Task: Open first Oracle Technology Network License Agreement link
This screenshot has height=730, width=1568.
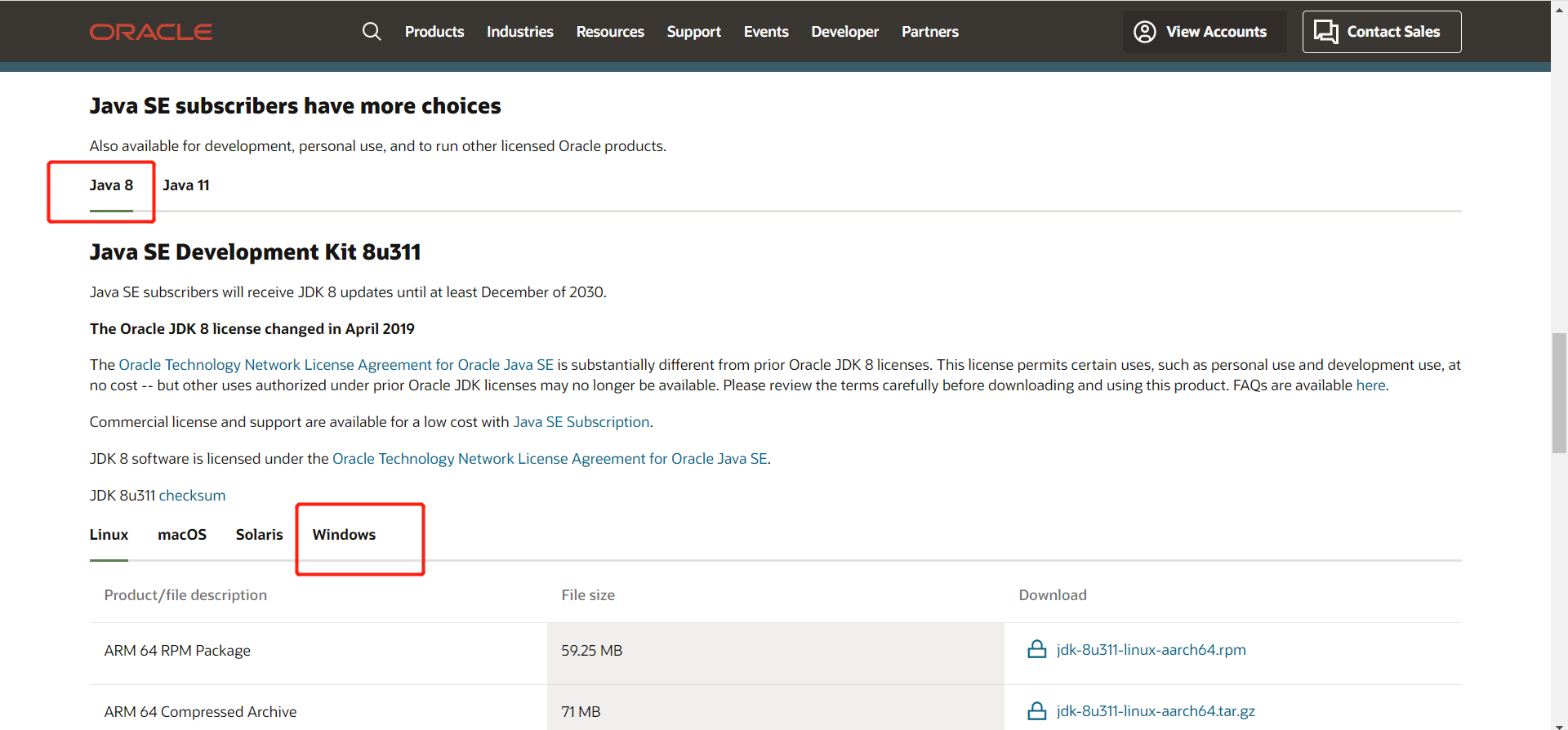Action: coord(336,365)
